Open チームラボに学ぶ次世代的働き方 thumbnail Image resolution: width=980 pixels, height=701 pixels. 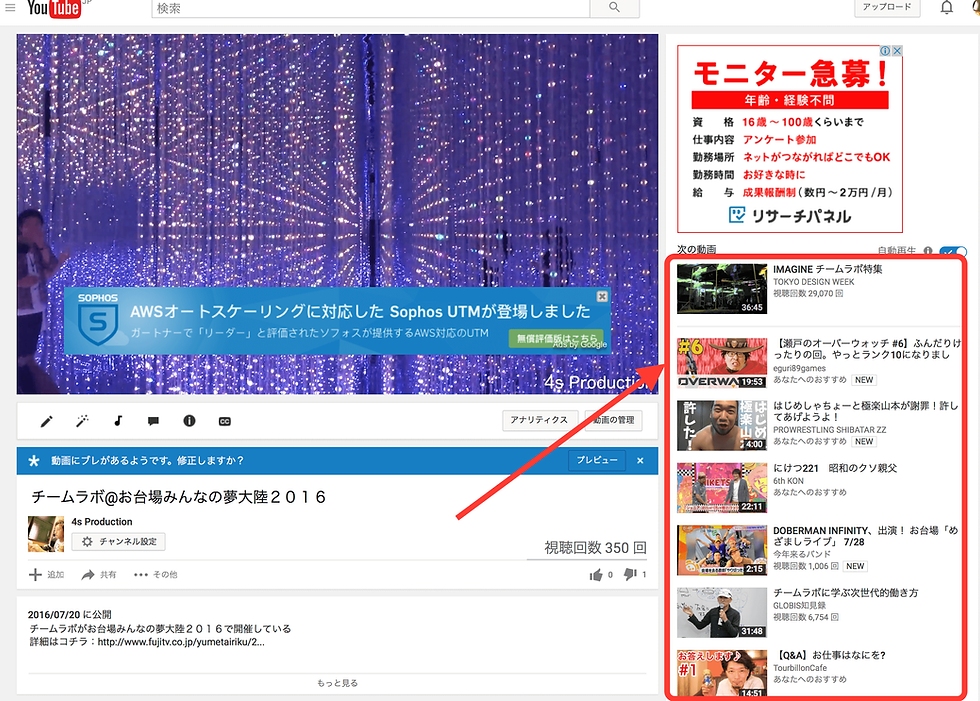[x=722, y=613]
